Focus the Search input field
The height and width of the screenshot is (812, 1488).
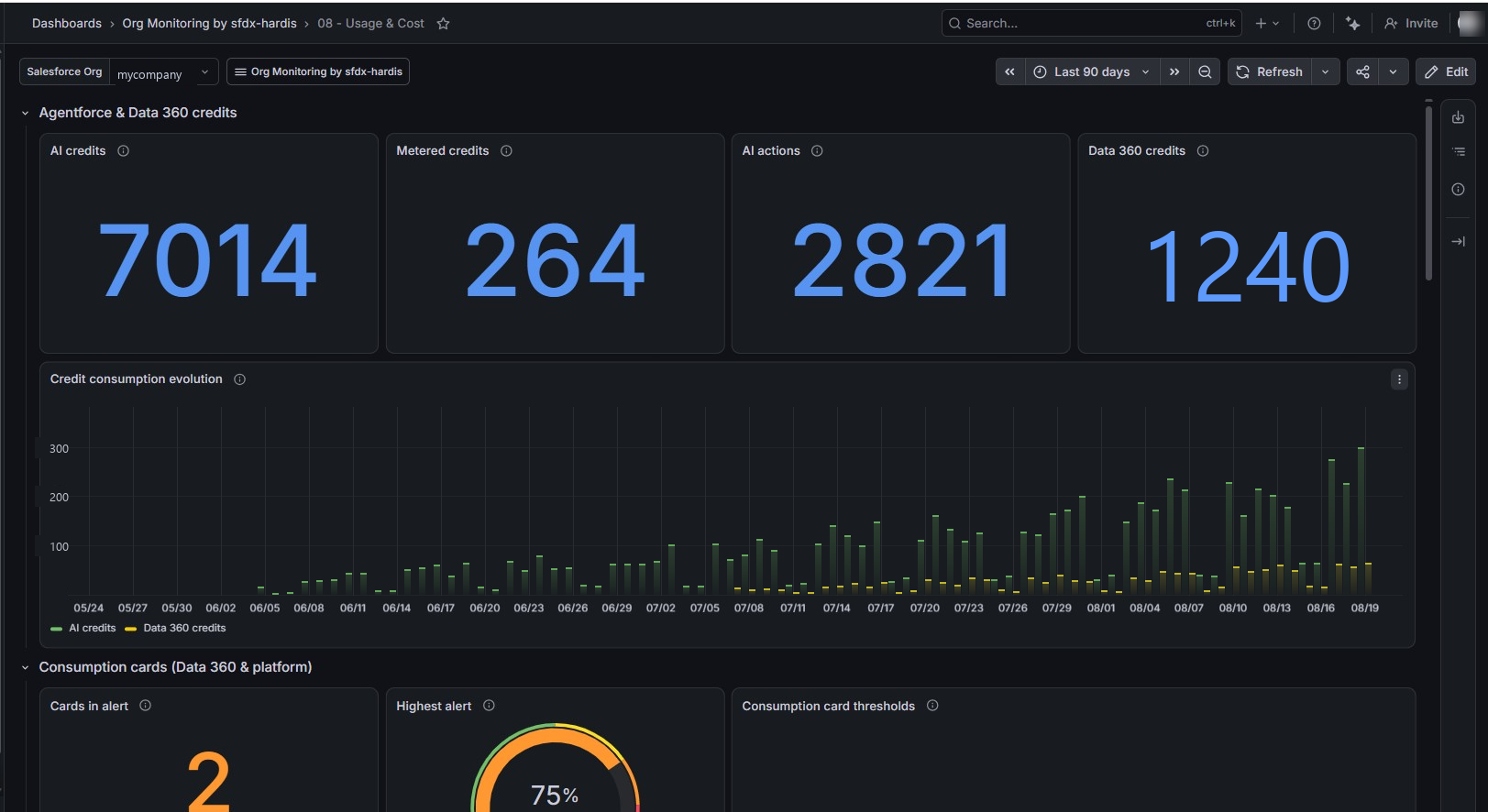pos(1091,24)
